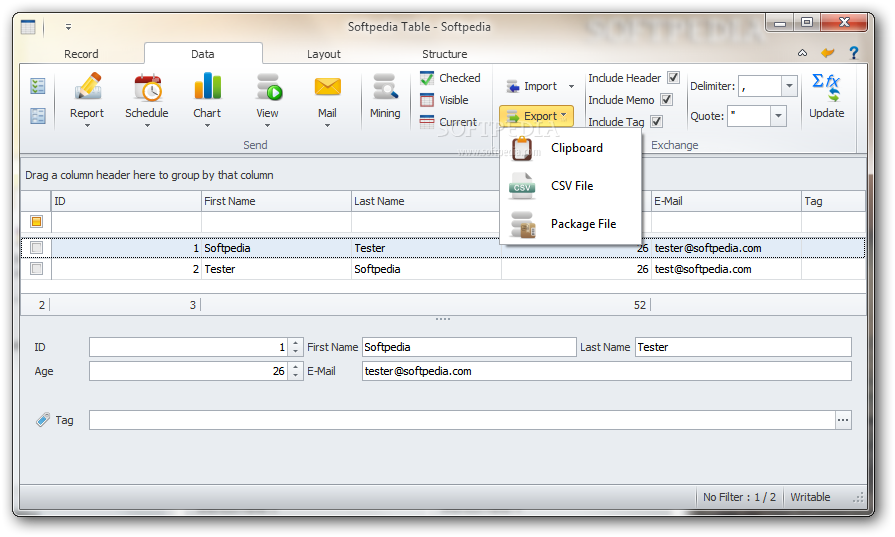Switch to the Data tab
895x537 pixels.
[x=203, y=54]
